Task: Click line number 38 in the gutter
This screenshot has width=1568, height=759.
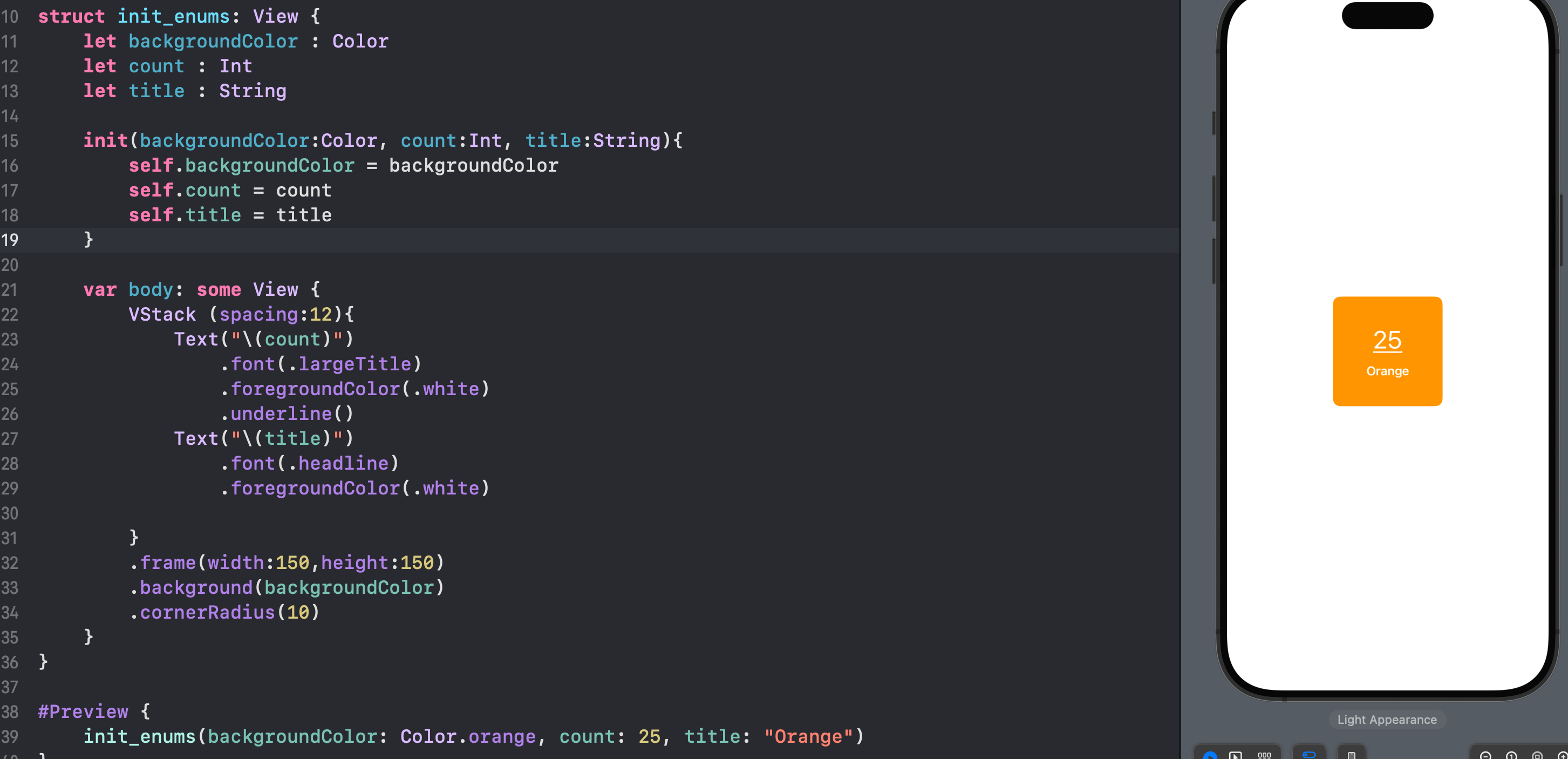Action: pos(10,711)
